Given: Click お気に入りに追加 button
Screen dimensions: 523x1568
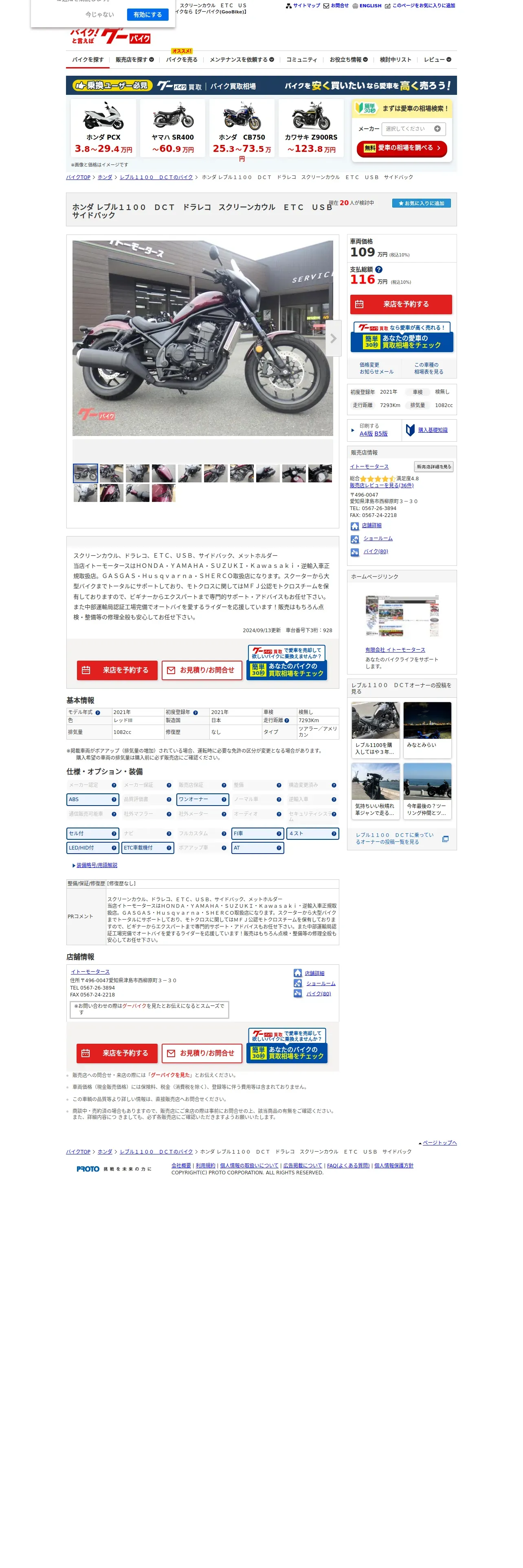Looking at the screenshot, I should (x=421, y=203).
